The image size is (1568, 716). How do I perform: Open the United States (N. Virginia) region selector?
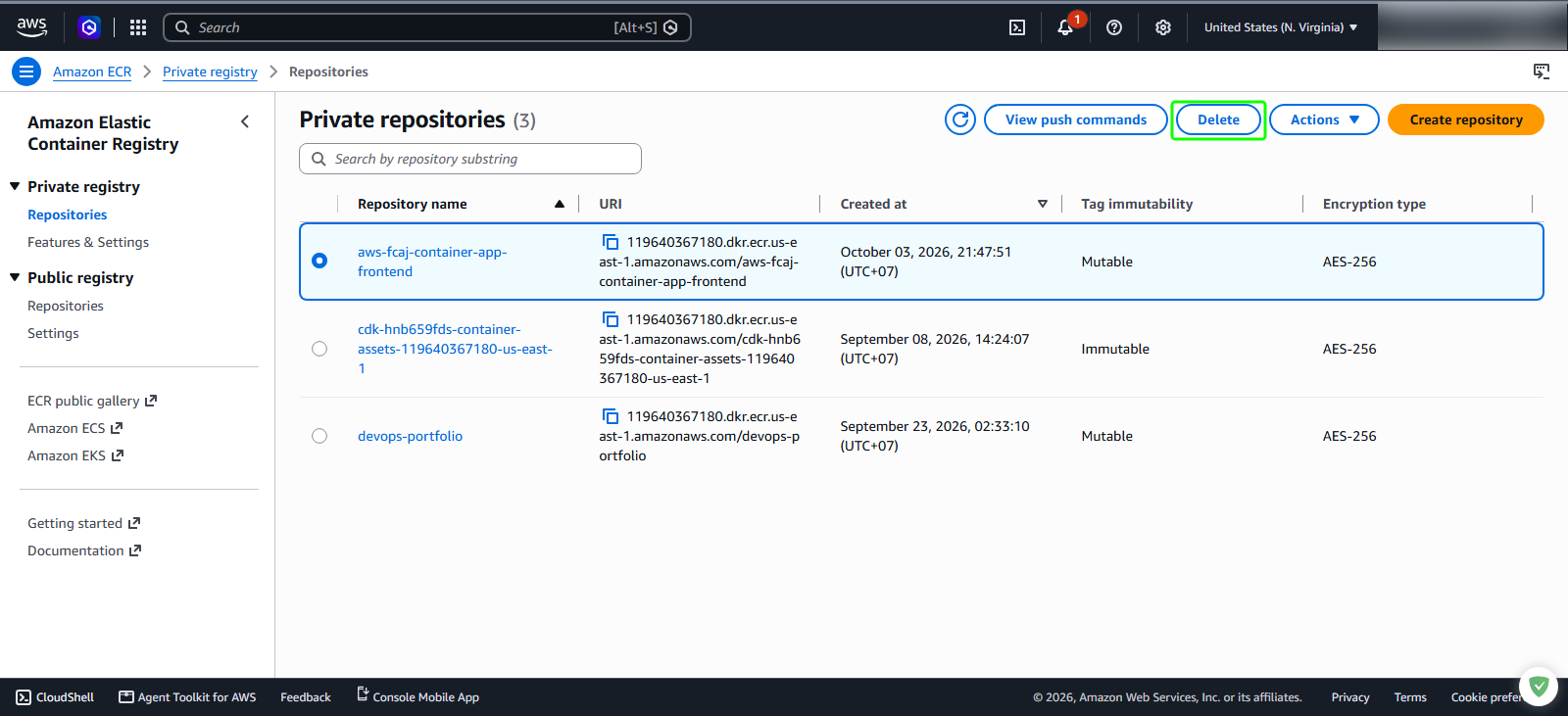pos(1281,27)
